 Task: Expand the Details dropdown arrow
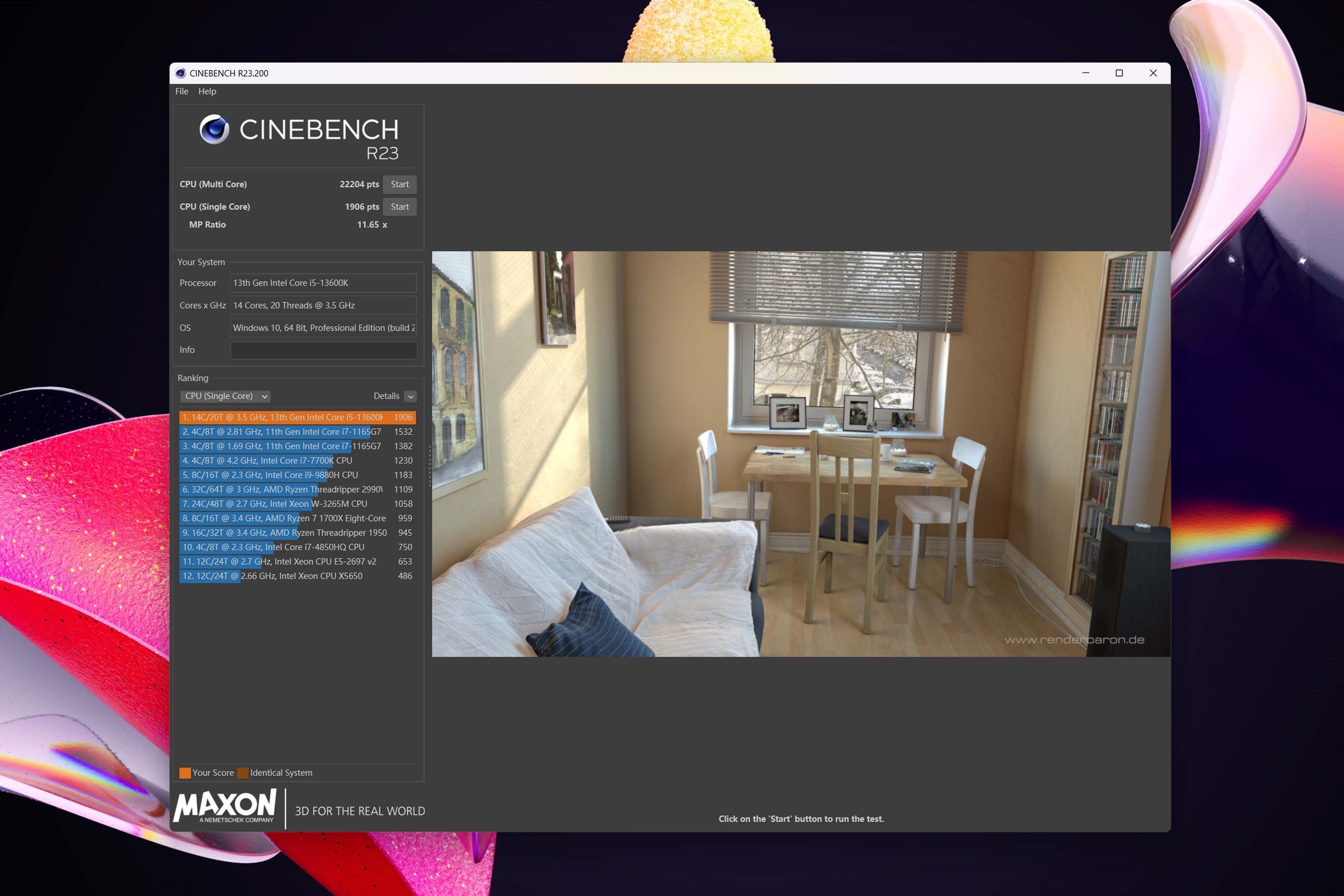click(x=410, y=396)
